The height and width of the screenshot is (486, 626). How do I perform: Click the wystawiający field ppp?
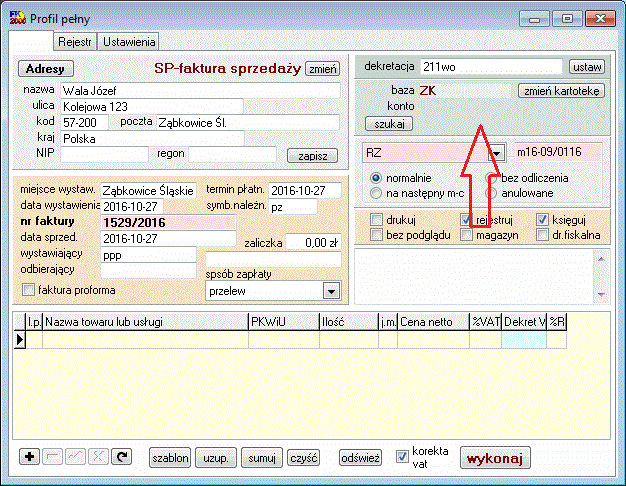(149, 255)
